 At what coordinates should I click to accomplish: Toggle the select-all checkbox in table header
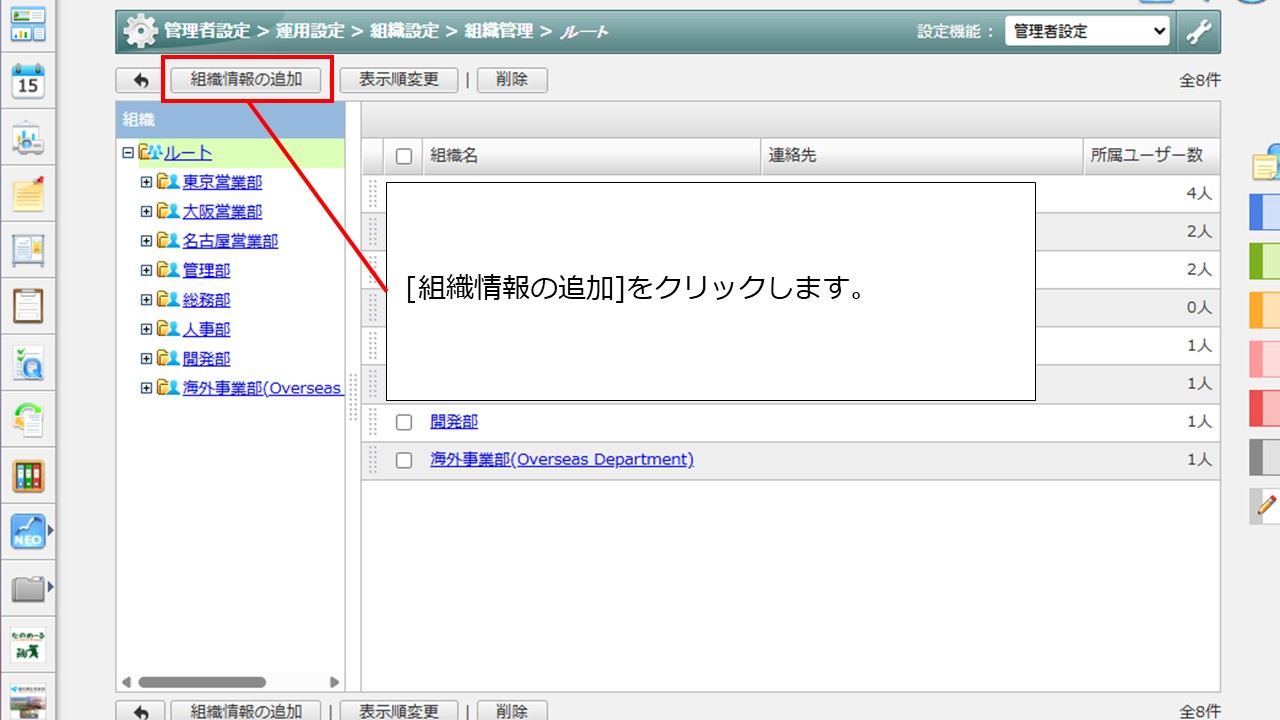[x=404, y=156]
